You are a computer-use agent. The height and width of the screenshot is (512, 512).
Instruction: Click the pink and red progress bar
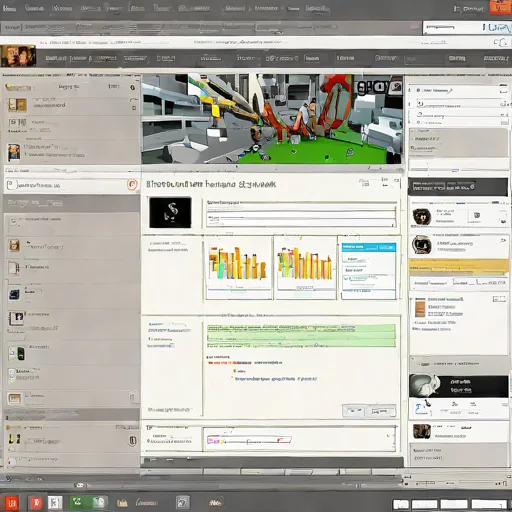click(249, 441)
